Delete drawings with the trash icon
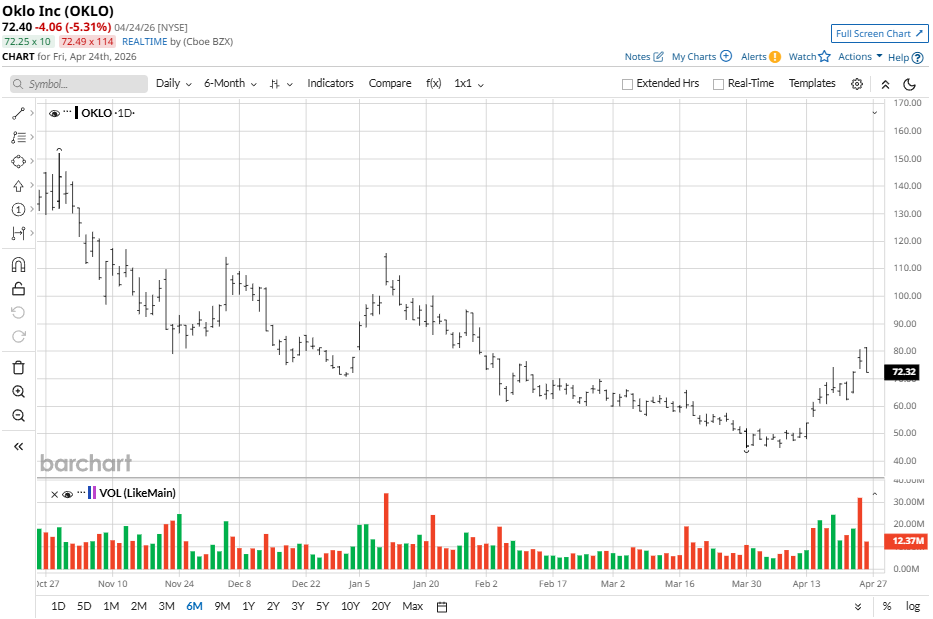 pos(18,368)
